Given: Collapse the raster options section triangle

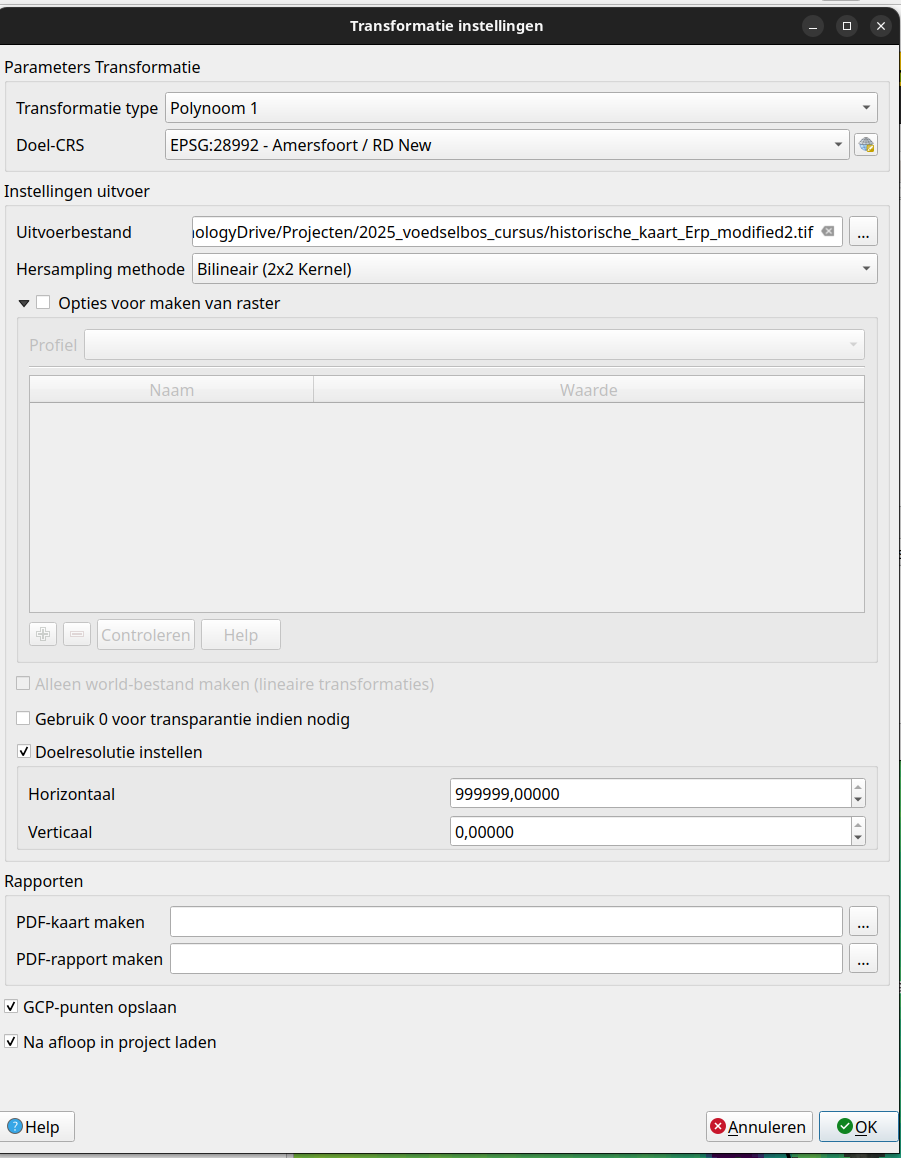Looking at the screenshot, I should pos(24,303).
